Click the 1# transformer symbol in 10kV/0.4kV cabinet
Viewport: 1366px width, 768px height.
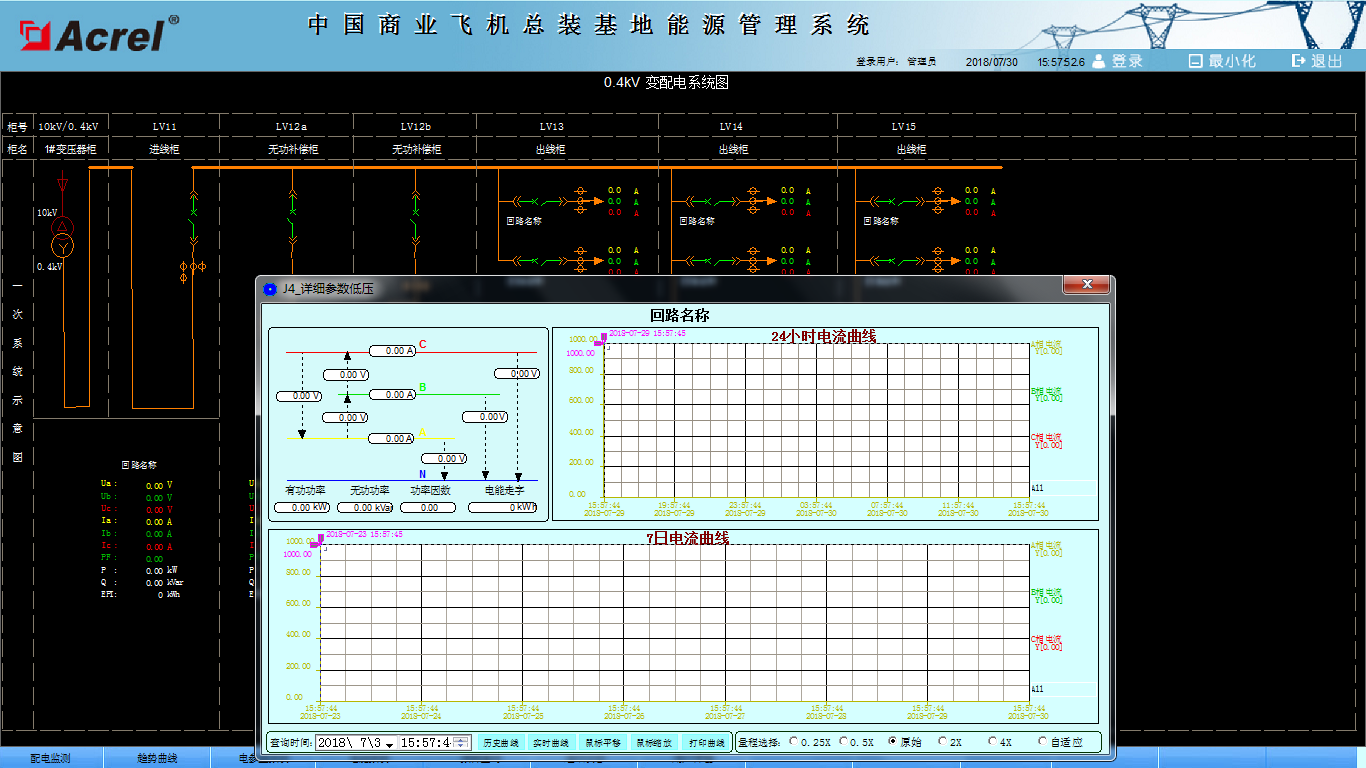click(63, 236)
